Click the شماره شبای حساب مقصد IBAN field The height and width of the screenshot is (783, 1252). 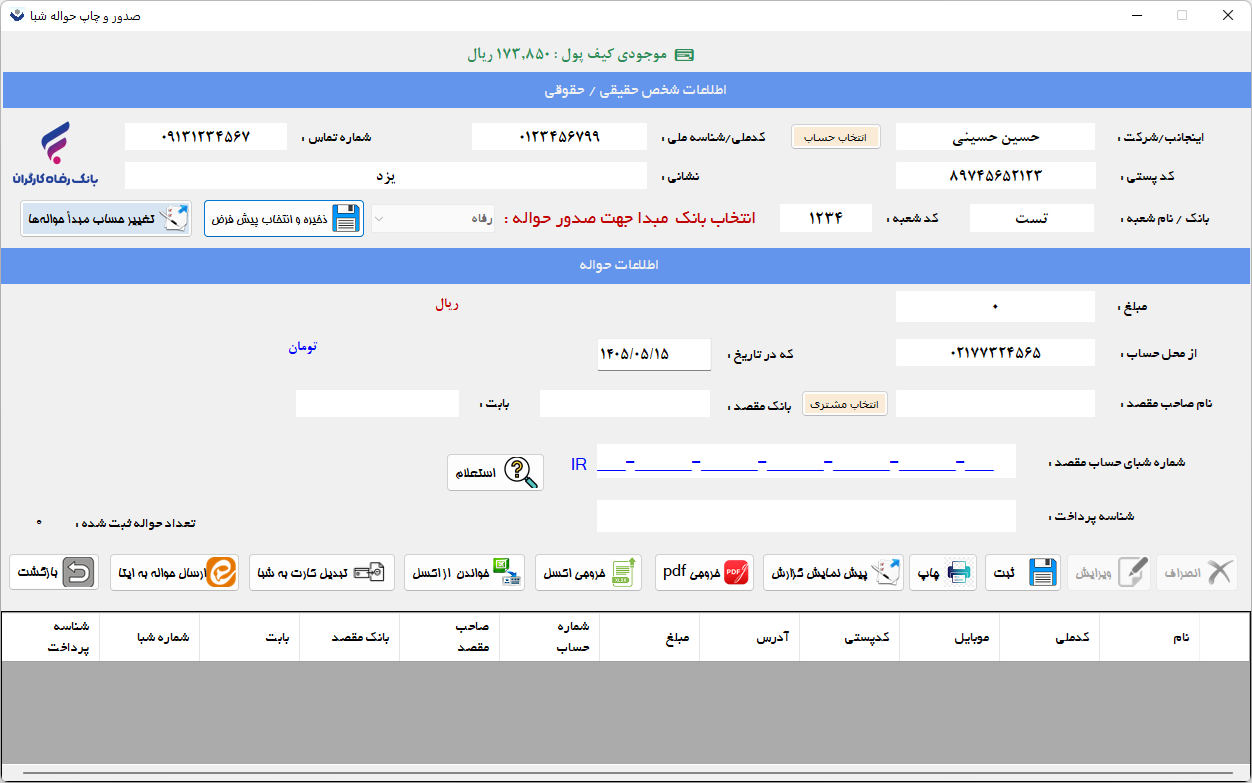click(x=806, y=462)
